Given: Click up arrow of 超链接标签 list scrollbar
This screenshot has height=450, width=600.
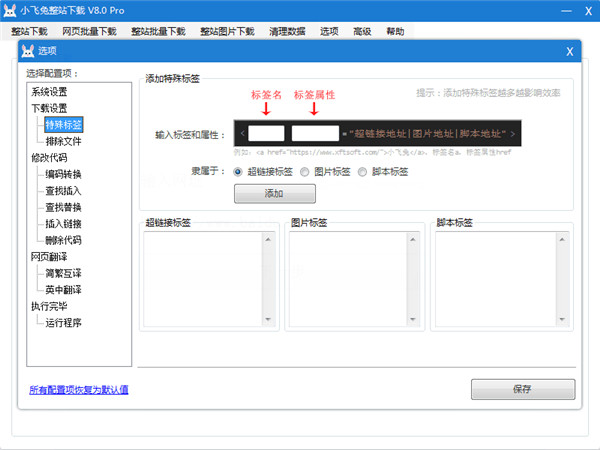Looking at the screenshot, I should click(x=268, y=240).
